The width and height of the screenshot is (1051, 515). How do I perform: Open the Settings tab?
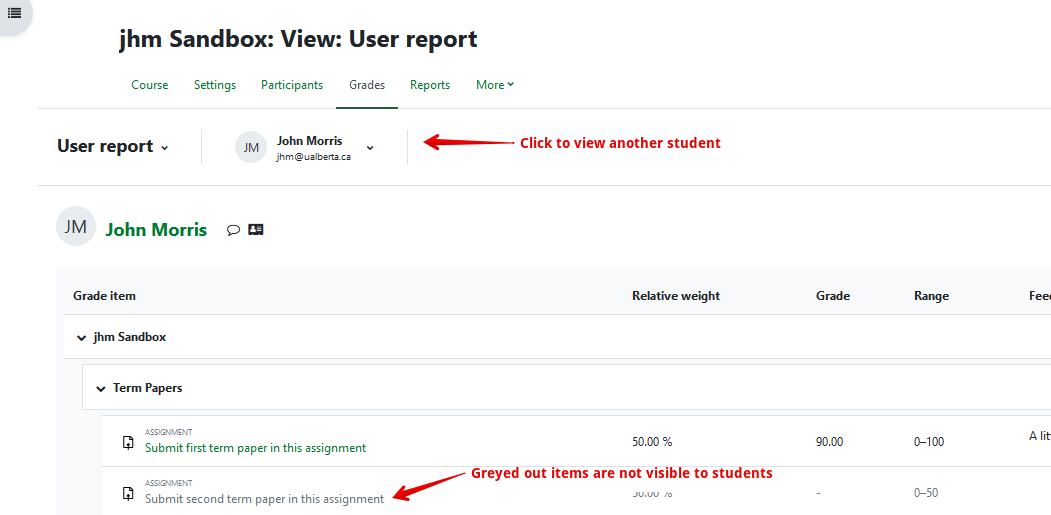[x=215, y=85]
